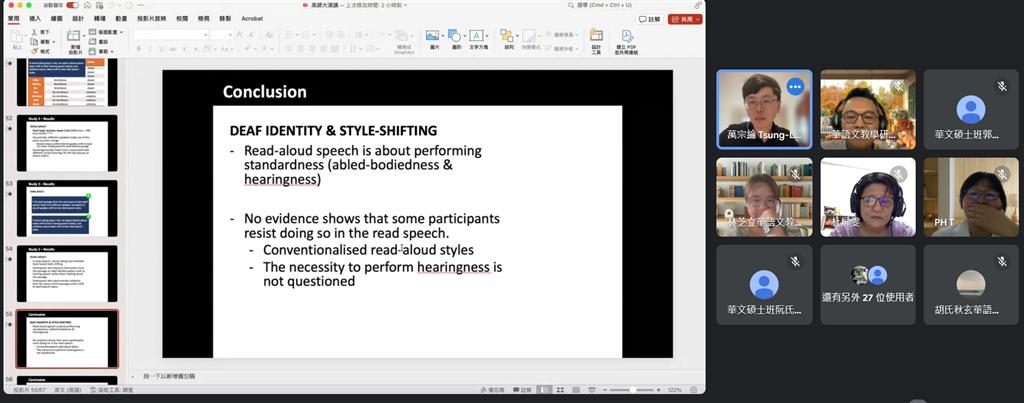
Task: Click the create PDF and share link icon
Action: (x=627, y=35)
